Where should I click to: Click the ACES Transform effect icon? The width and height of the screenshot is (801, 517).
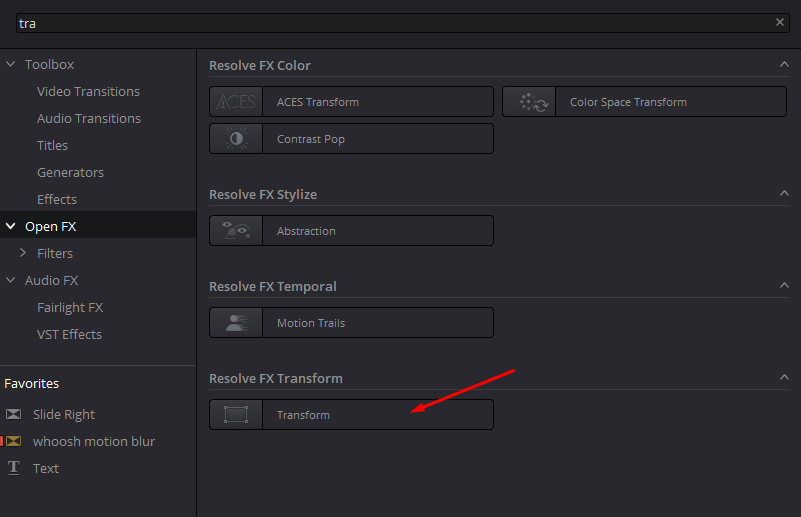(236, 102)
